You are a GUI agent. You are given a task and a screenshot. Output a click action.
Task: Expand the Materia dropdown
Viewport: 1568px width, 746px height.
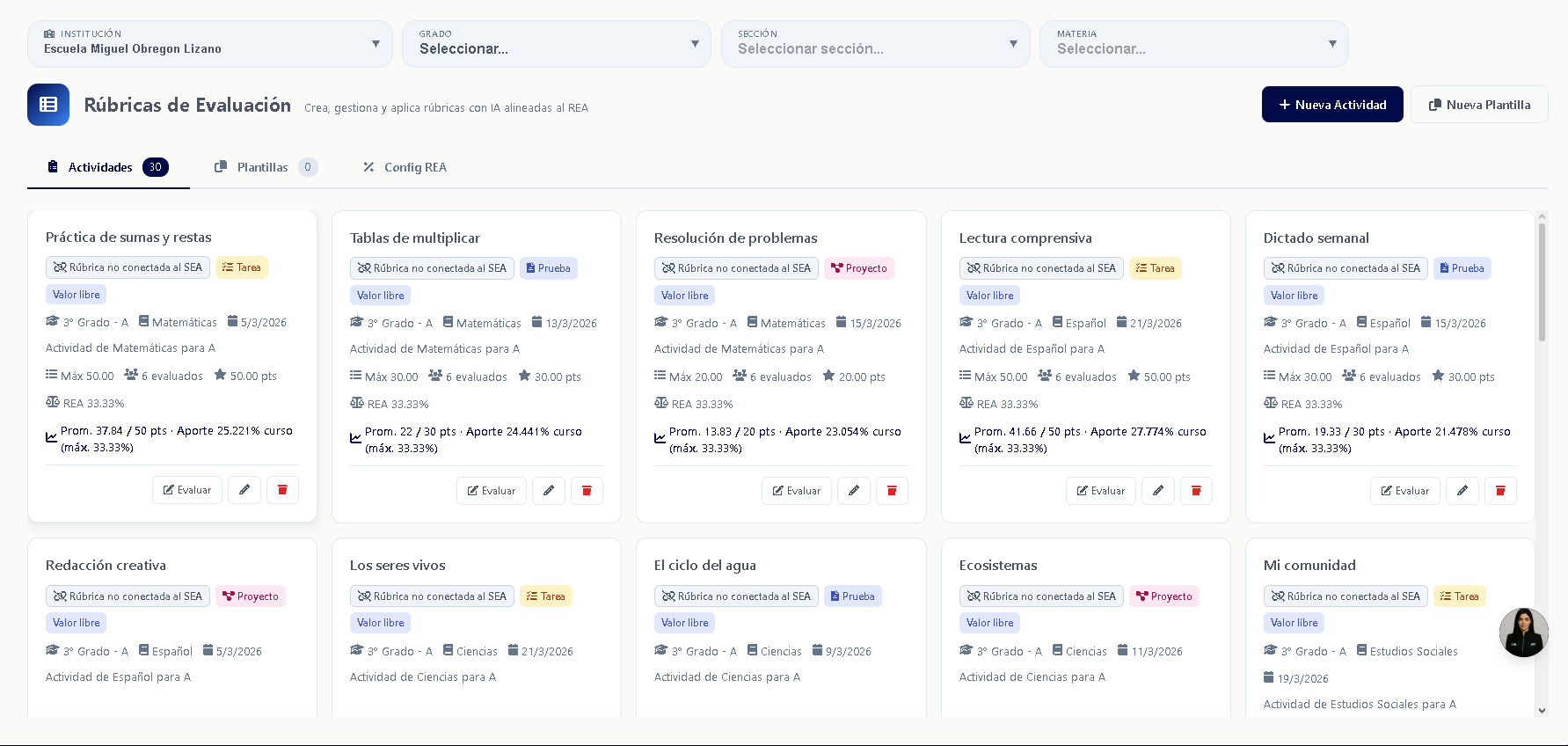[1193, 44]
